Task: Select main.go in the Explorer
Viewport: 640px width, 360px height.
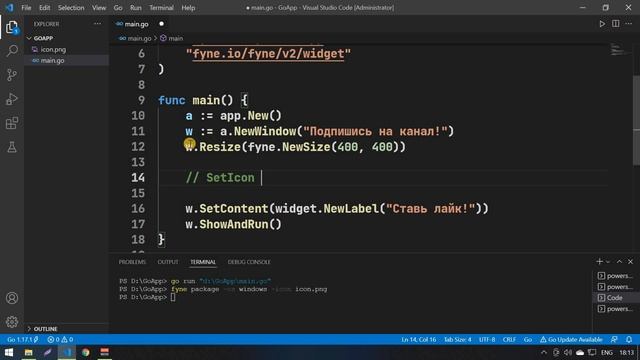Action: (52, 60)
